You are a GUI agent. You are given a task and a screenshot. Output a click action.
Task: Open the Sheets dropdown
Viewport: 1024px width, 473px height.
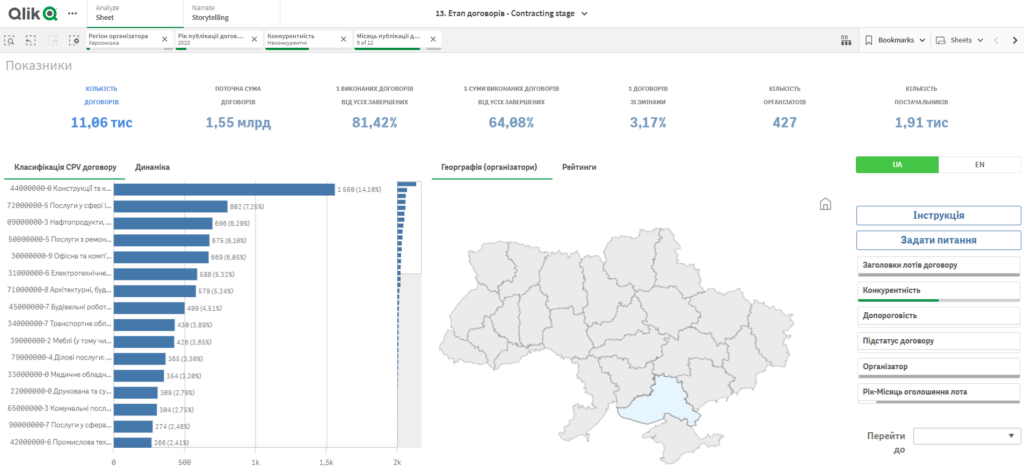click(x=958, y=40)
